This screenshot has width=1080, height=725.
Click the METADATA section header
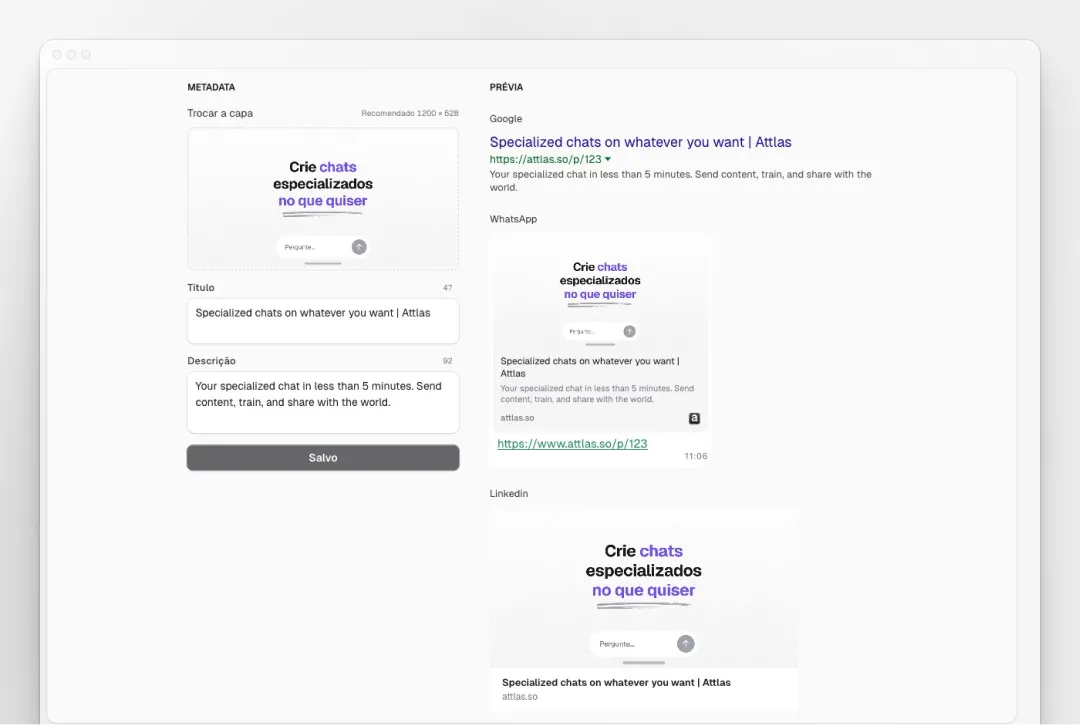click(x=211, y=87)
